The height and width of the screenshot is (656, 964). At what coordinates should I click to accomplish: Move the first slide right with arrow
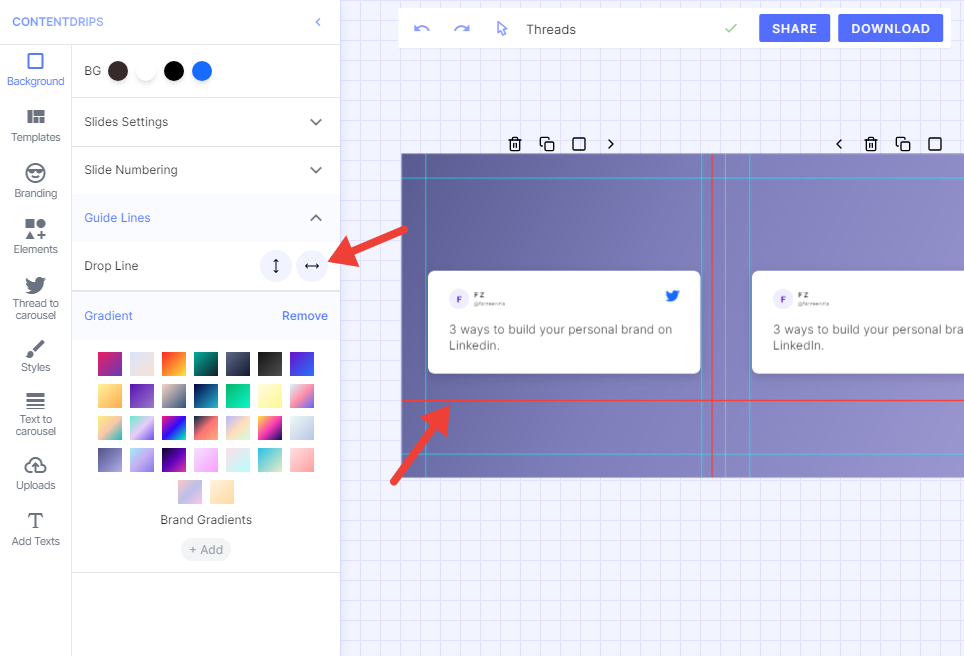click(611, 144)
